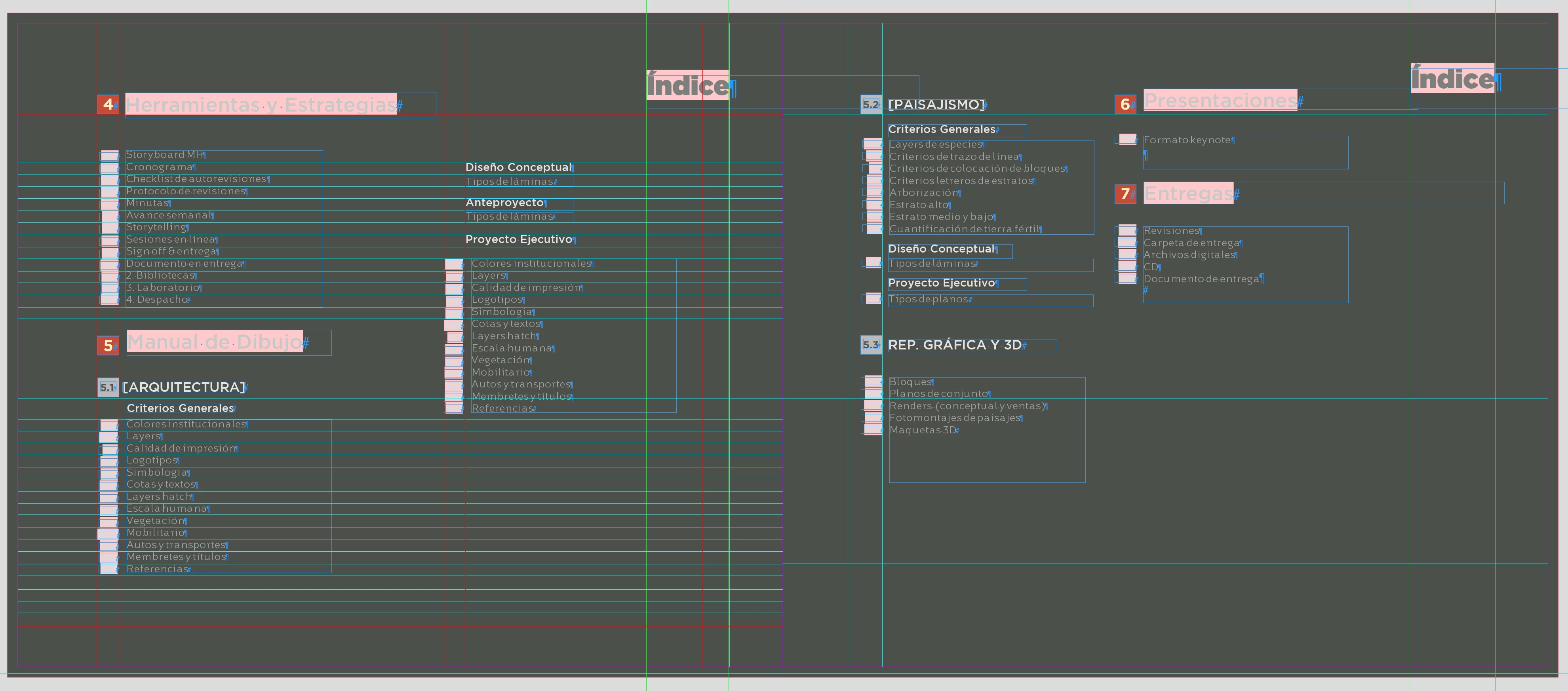Click the Manual de Dibujo title
1568x691 pixels.
pyautogui.click(x=214, y=342)
